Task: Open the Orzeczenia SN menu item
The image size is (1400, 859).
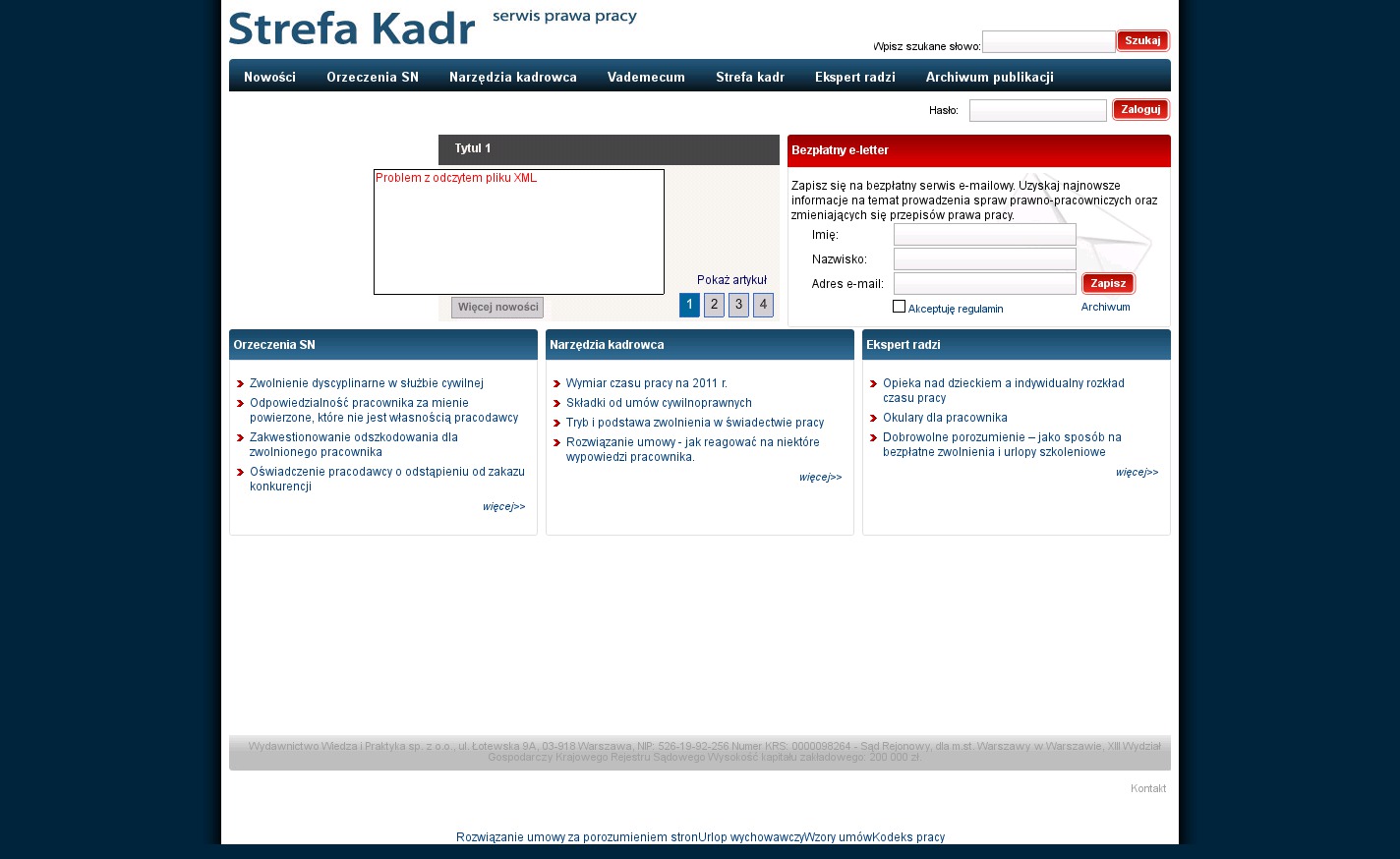Action: tap(373, 77)
